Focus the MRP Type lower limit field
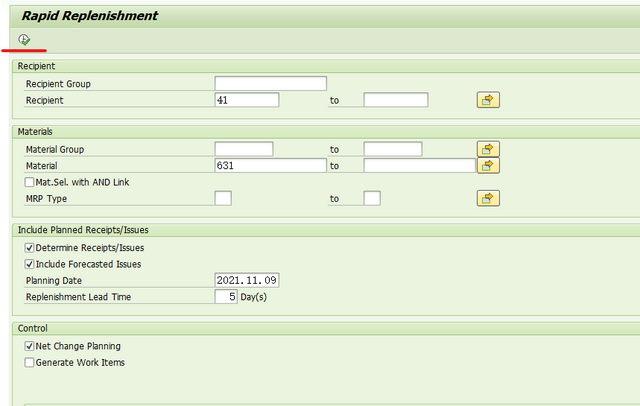Screen dimensions: 640x406 point(223,199)
